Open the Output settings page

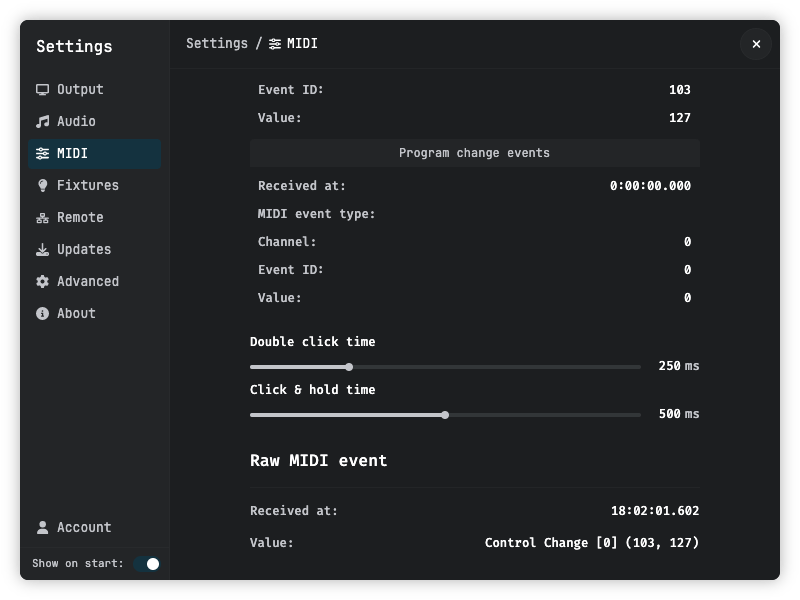click(94, 90)
